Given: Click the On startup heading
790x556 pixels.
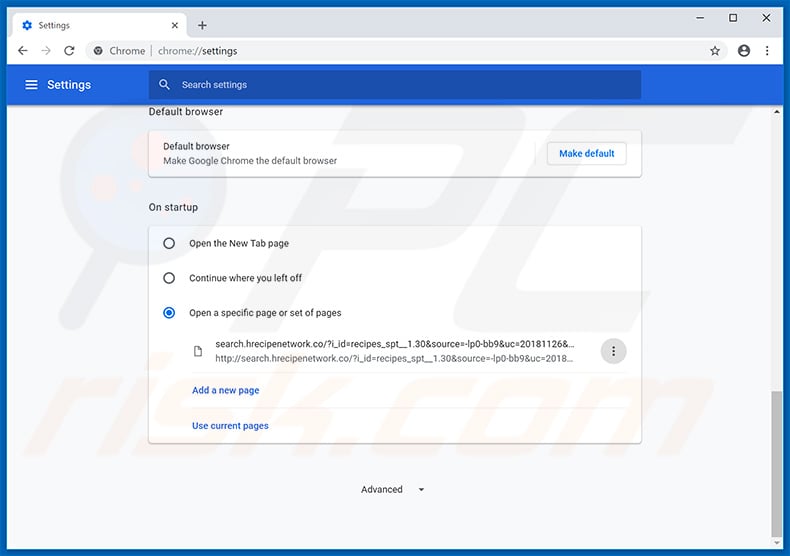Looking at the screenshot, I should tap(173, 207).
